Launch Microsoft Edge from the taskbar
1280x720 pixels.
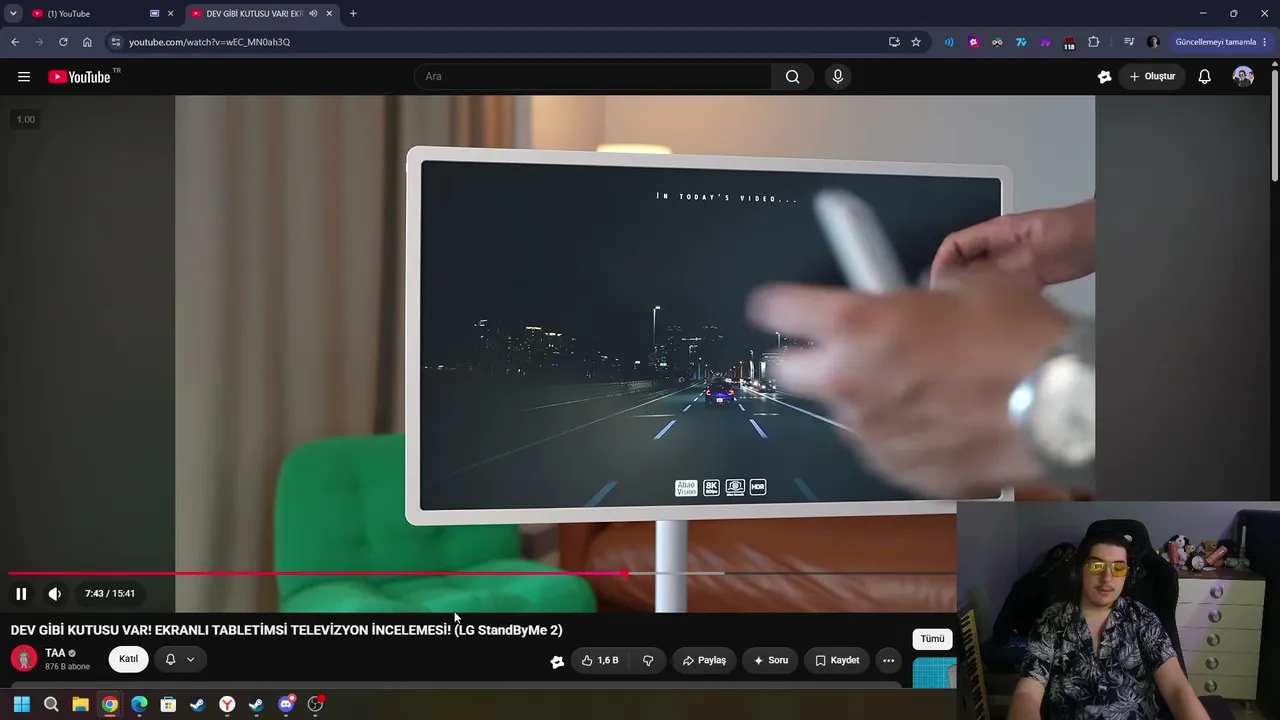[139, 704]
